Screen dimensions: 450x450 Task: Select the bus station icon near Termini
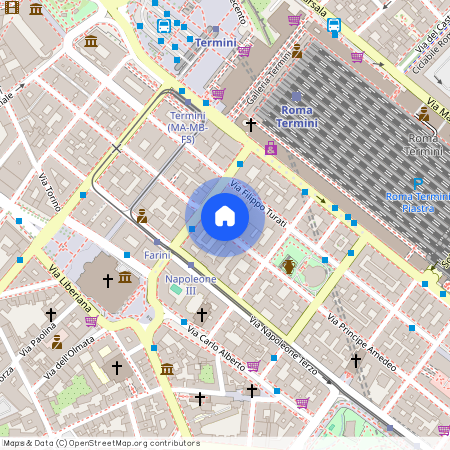(164, 26)
